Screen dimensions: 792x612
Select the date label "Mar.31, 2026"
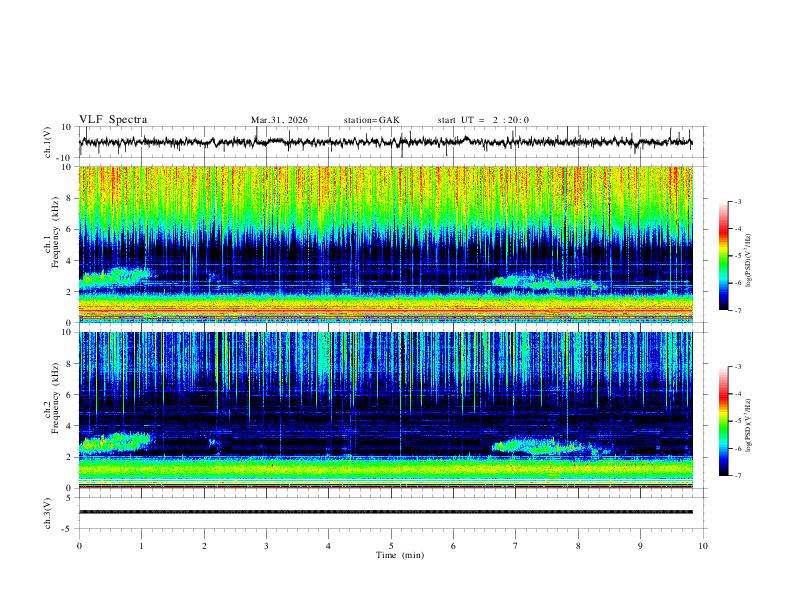click(x=279, y=120)
